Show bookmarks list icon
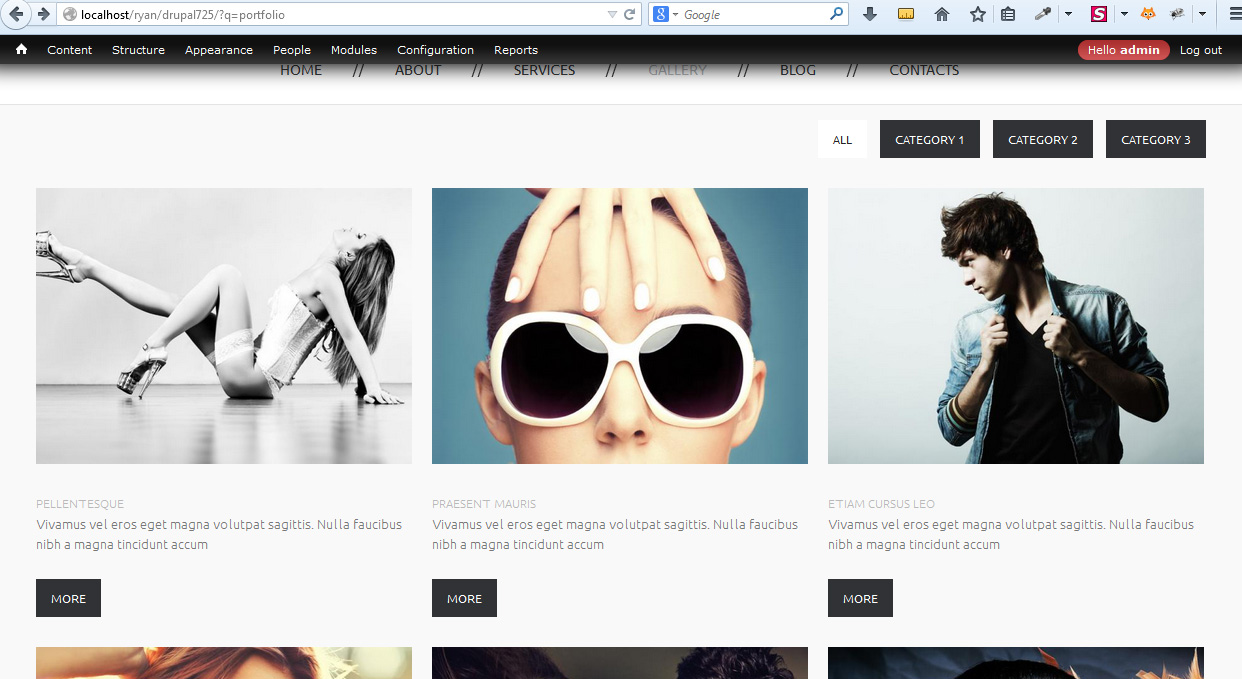Viewport: 1242px width, 679px height. (x=1008, y=14)
